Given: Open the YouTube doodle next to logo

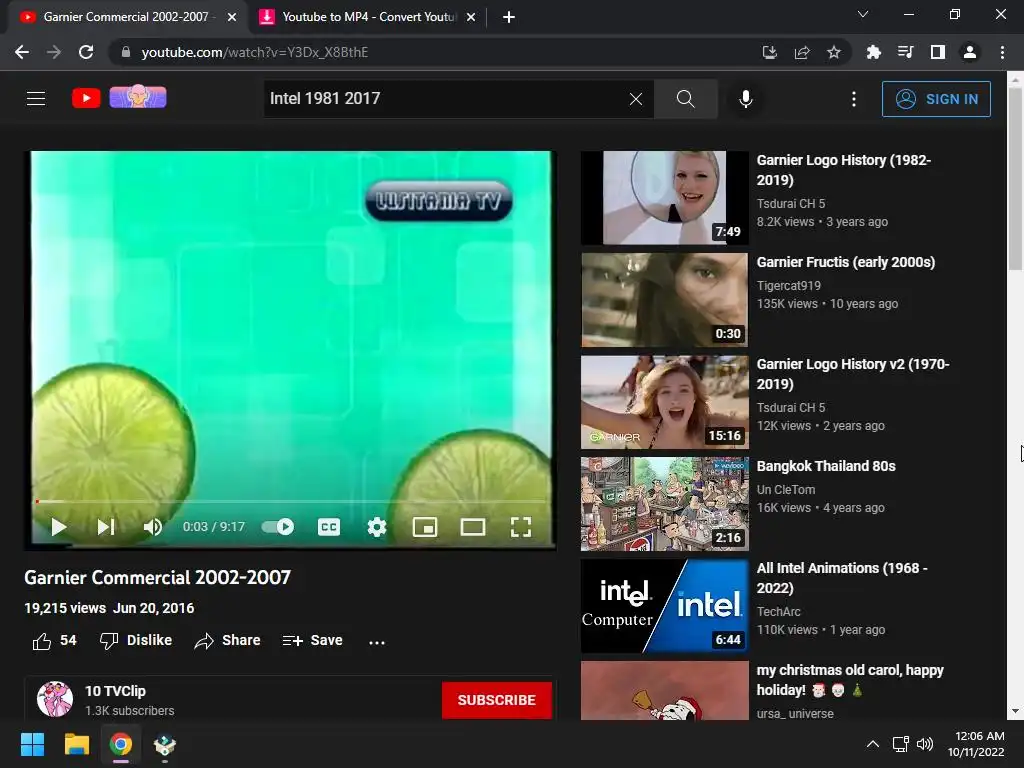Looking at the screenshot, I should point(138,97).
